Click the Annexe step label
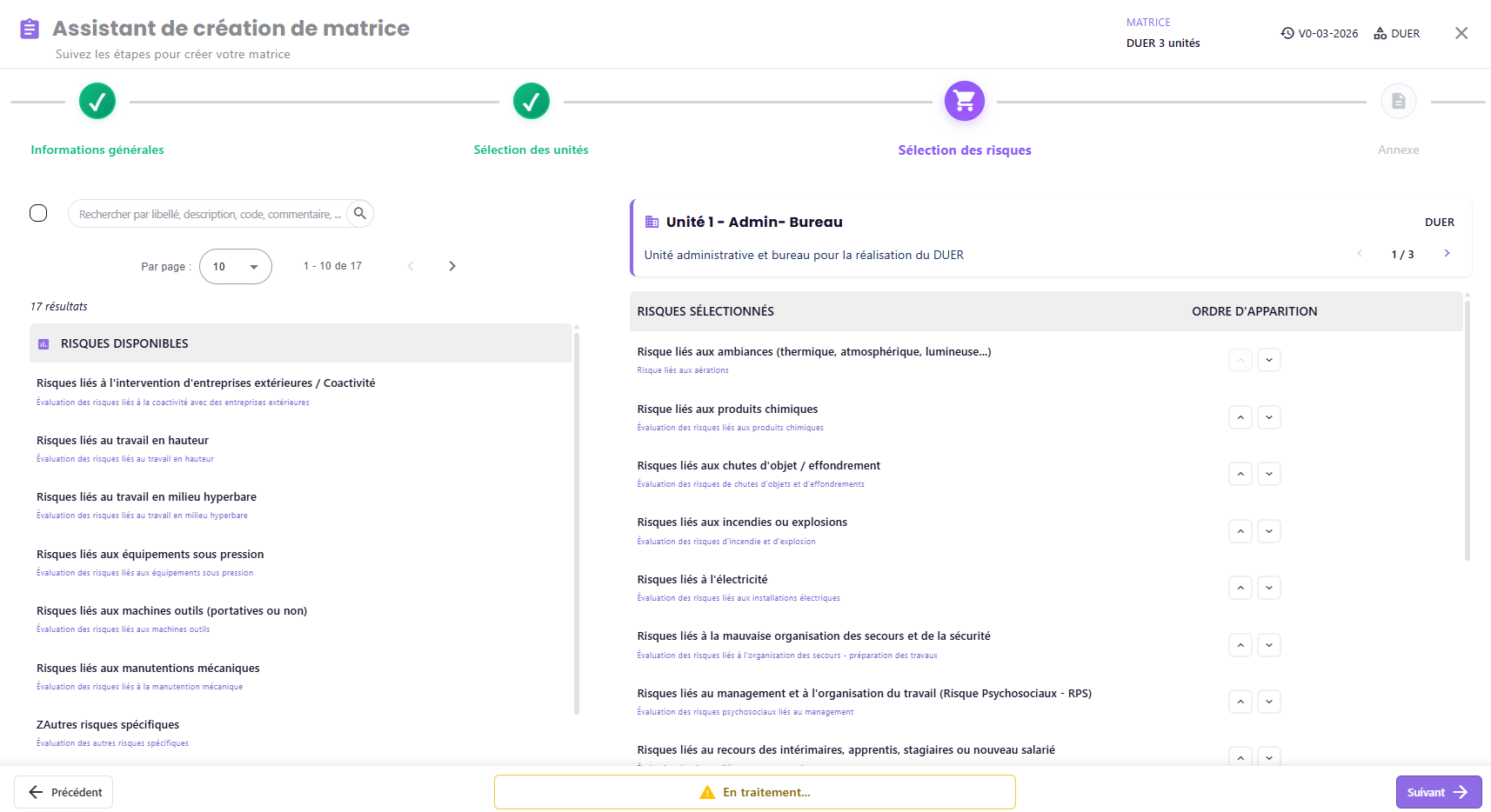 click(x=1398, y=150)
